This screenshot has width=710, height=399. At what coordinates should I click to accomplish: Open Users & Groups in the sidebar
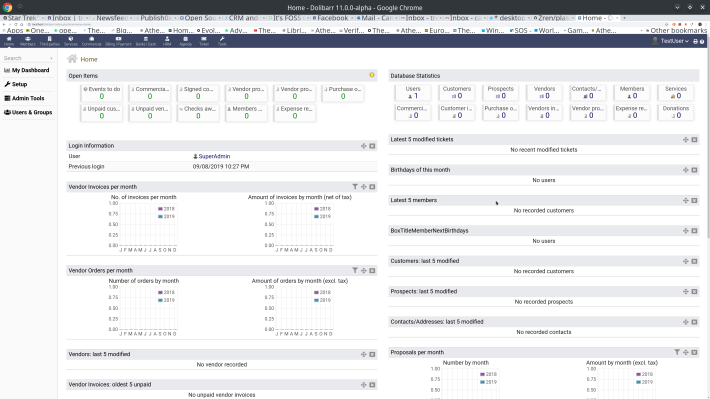click(28, 112)
